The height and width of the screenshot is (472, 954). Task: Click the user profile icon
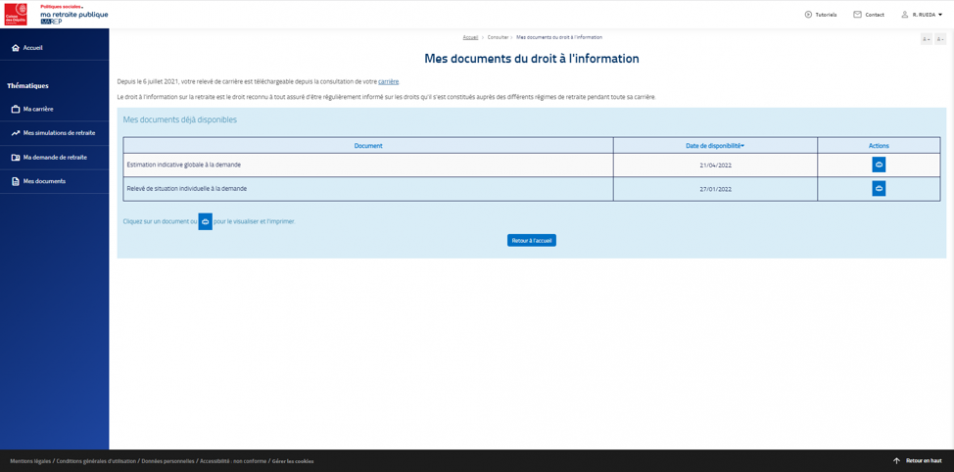point(905,15)
